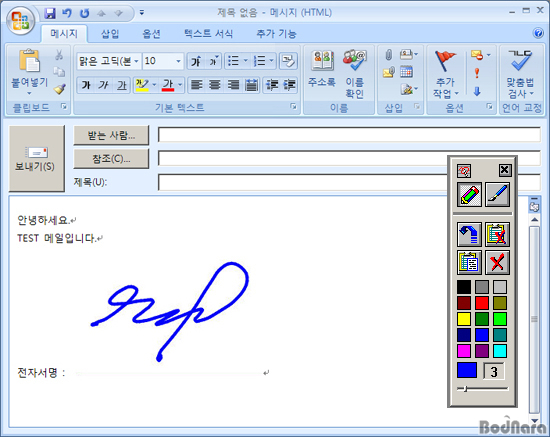The image size is (550, 437).
Task: Toggle underline formatting button
Action: point(121,85)
